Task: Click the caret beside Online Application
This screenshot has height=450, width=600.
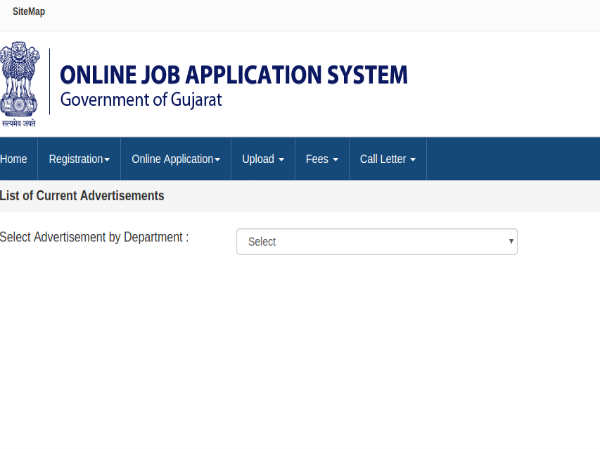Action: (x=217, y=160)
